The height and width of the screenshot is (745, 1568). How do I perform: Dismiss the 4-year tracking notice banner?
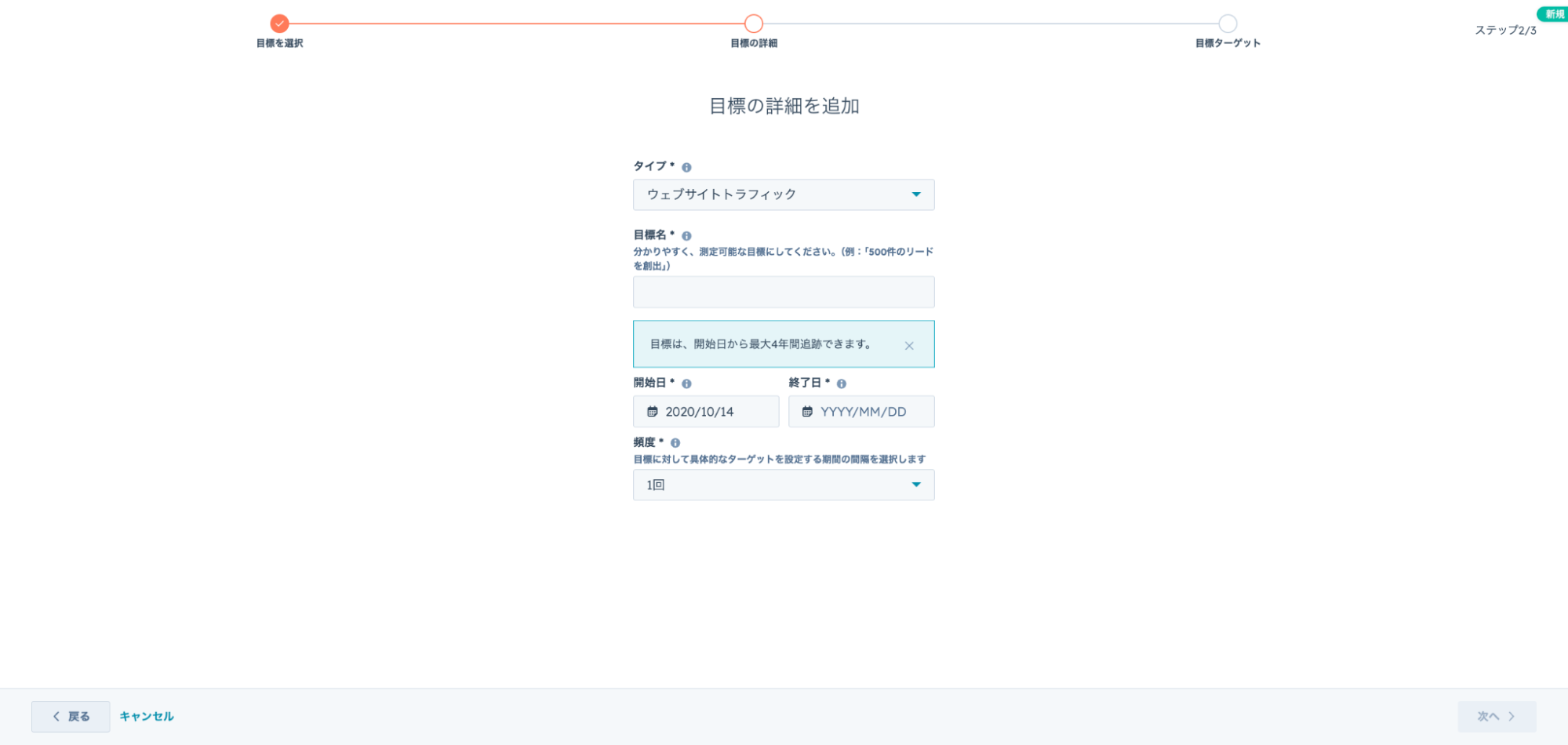[908, 345]
